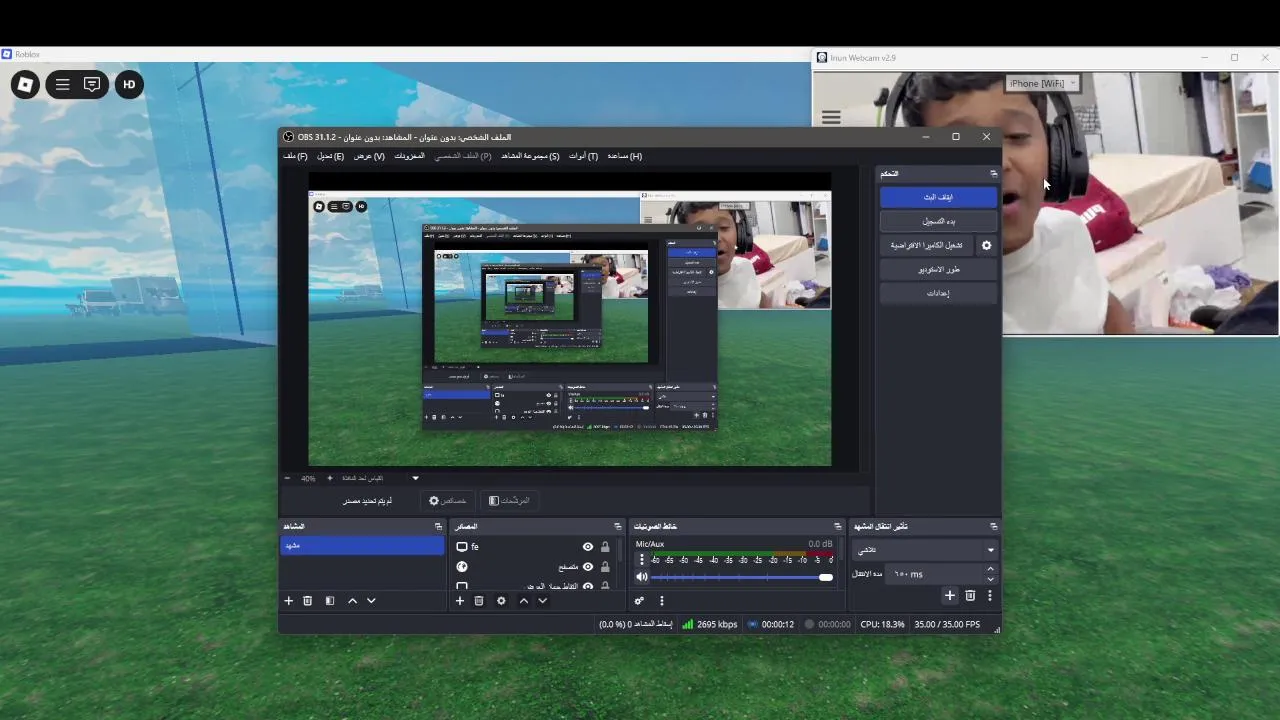Move the scene down with arrow
Screen dimensions: 1280x720
pyautogui.click(x=371, y=601)
